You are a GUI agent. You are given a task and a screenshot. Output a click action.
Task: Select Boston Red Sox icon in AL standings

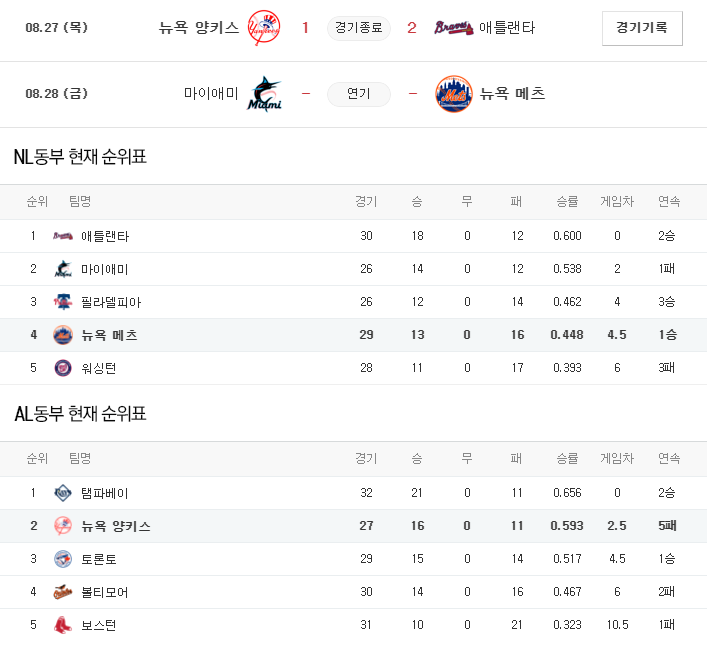(x=63, y=625)
